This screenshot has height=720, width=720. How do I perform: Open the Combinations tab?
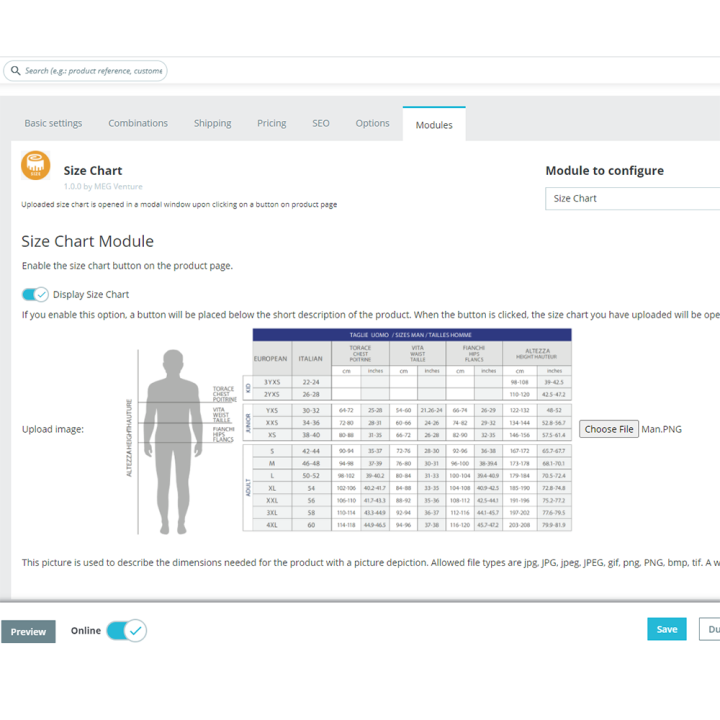138,123
